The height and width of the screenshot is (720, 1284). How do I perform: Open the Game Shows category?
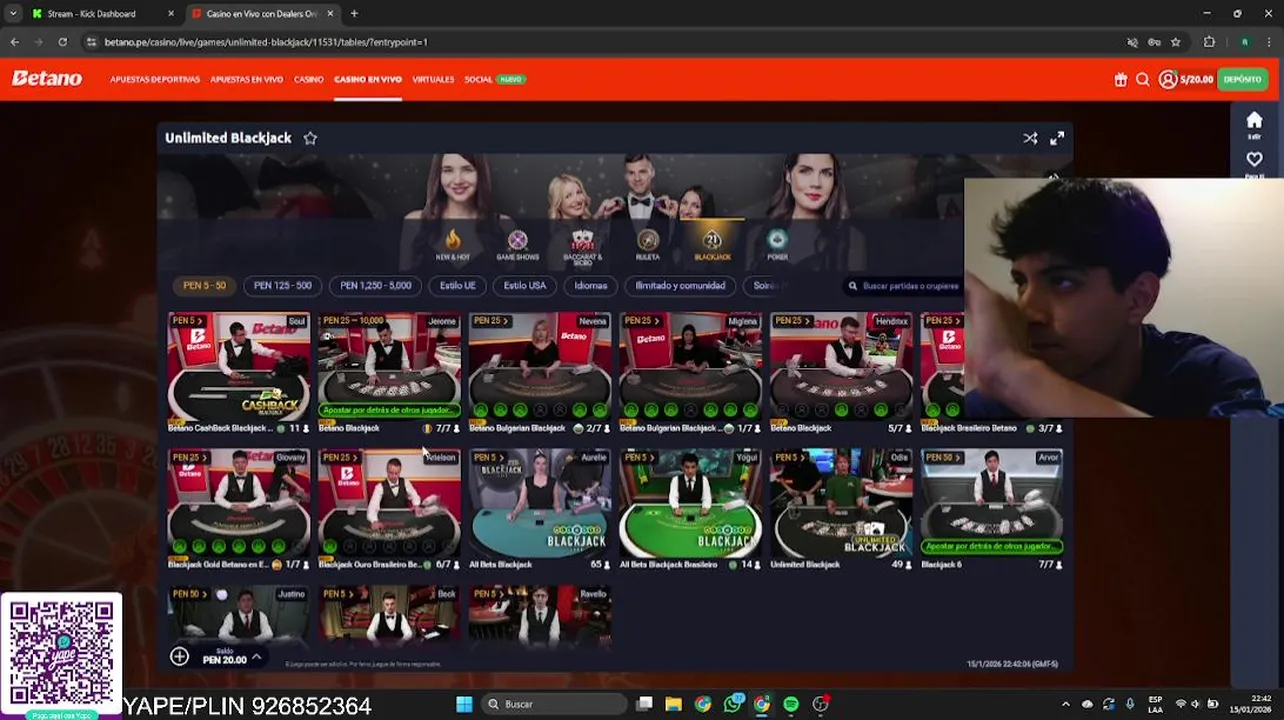[x=517, y=244]
